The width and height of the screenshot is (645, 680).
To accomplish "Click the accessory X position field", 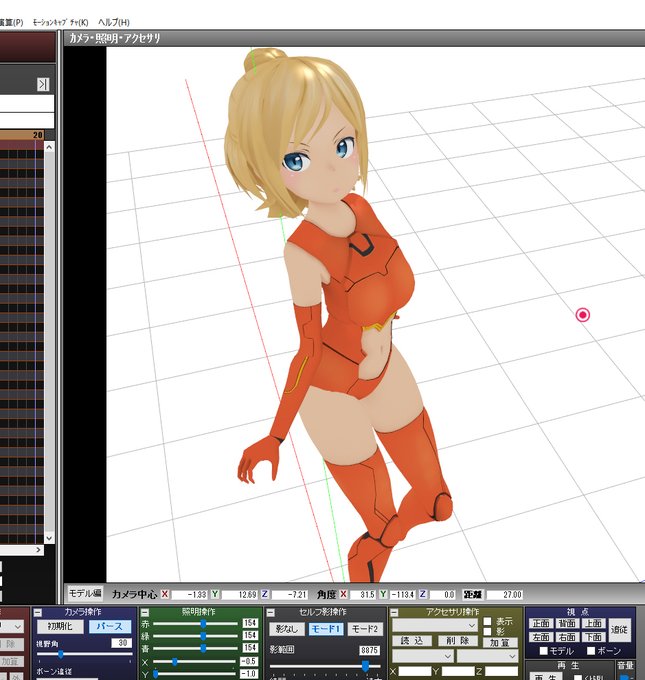I will pos(414,672).
